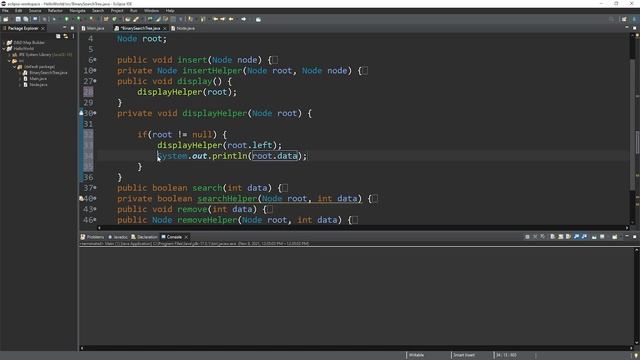
Task: Expand the folded insert method at line 6
Action: [x=95, y=60]
